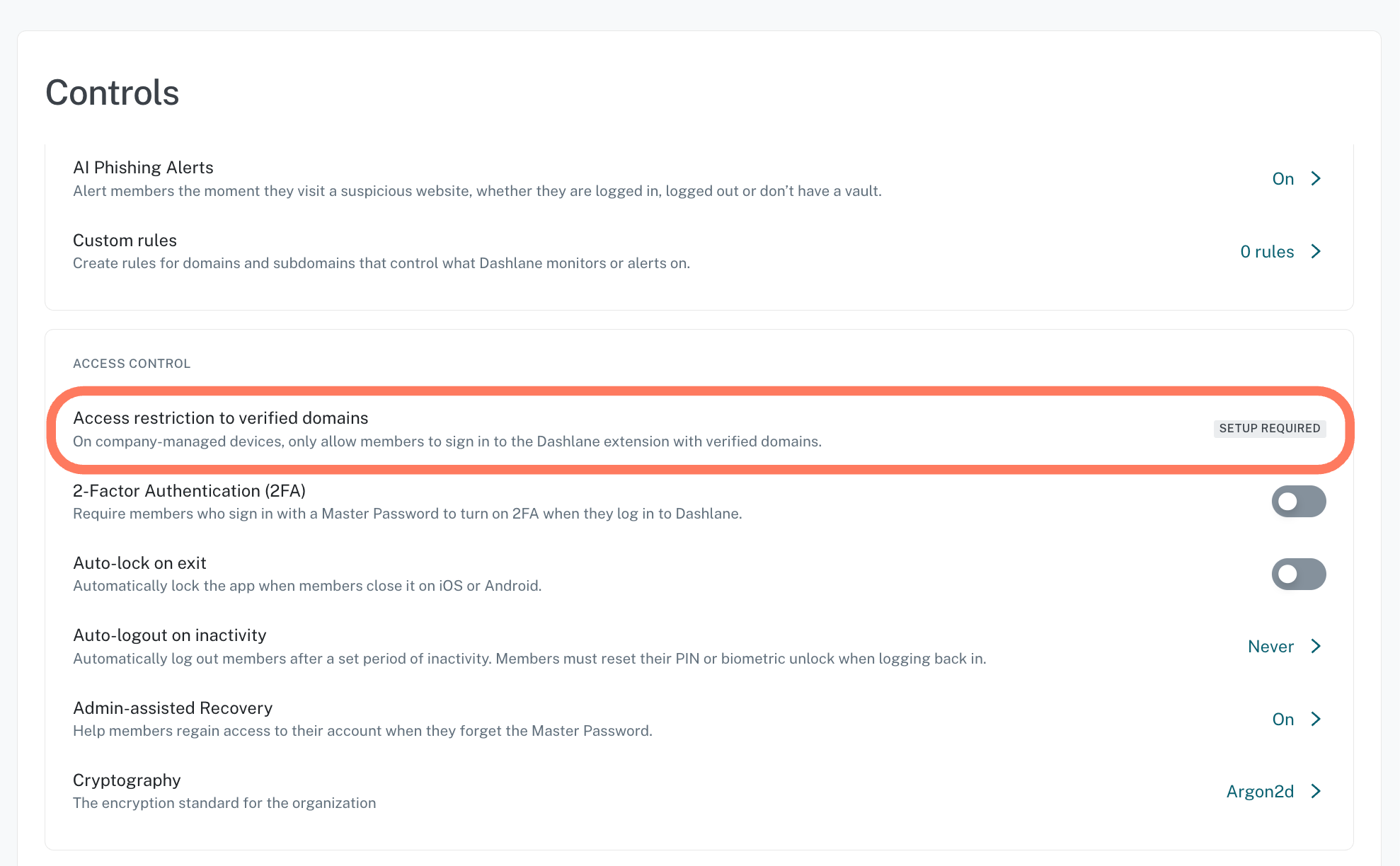Click the description starting 'Create rules for domains'

[381, 262]
